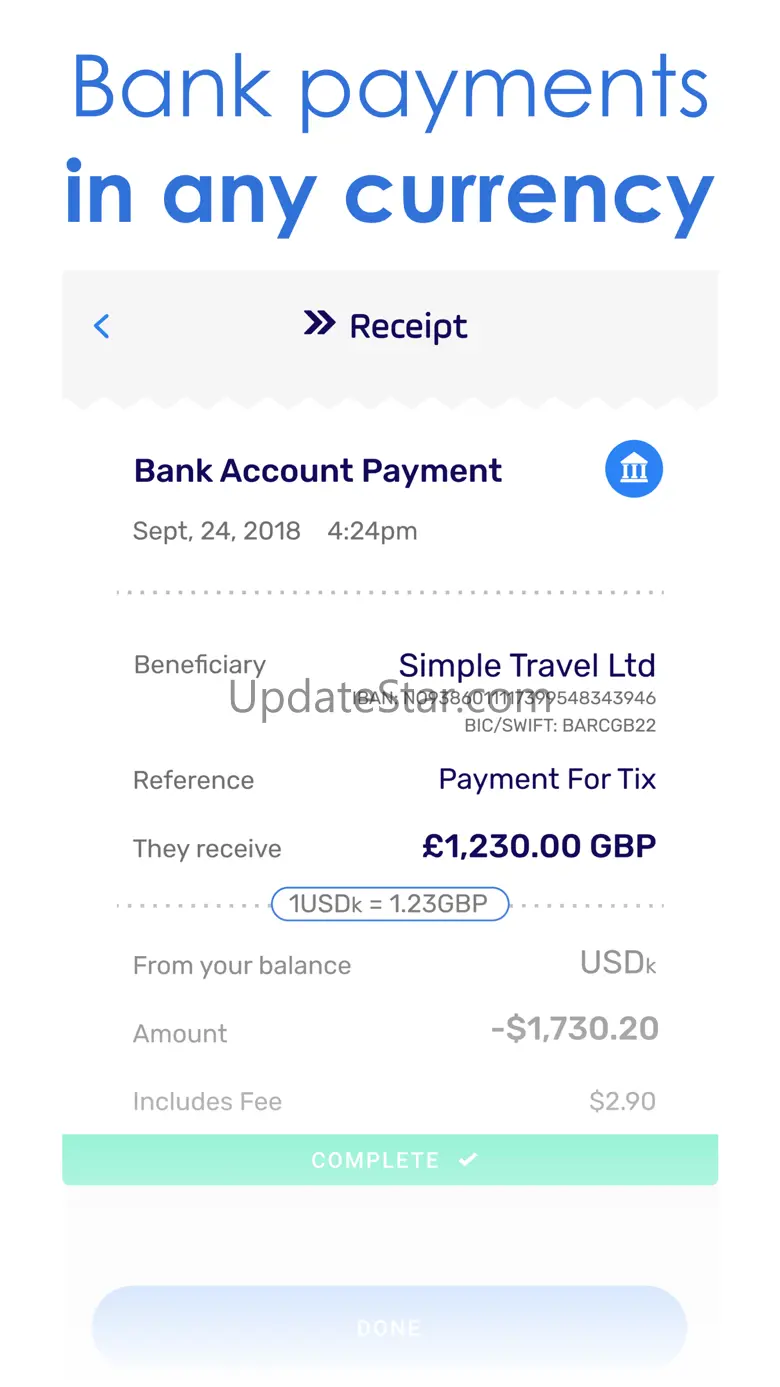This screenshot has width=780, height=1387.
Task: Tap the BIC/SWIFT code BARCGB22
Action: coord(560,725)
